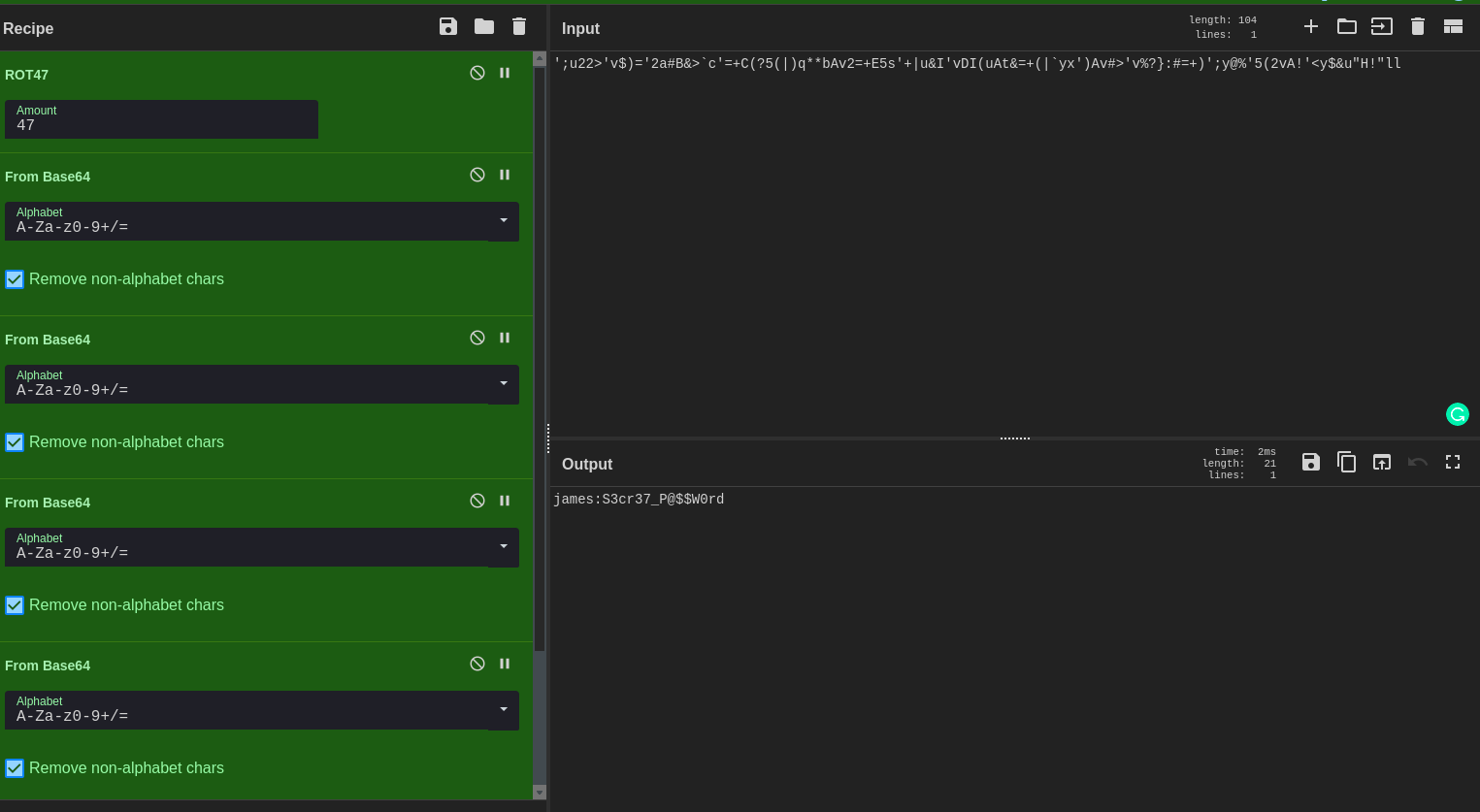
Task: Click the second From Base64 title
Action: pos(48,340)
